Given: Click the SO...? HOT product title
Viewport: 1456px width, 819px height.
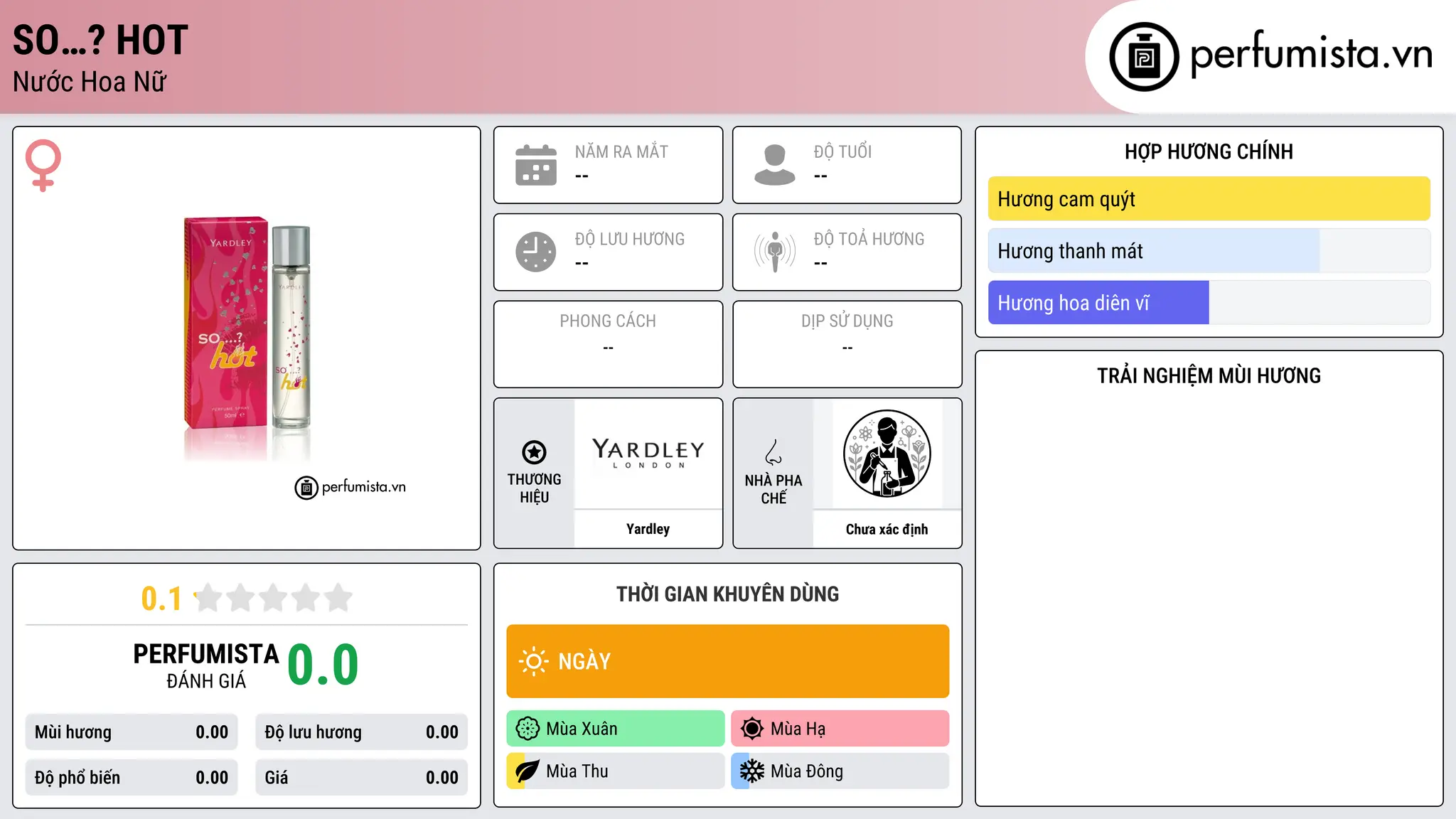Looking at the screenshot, I should coord(100,40).
